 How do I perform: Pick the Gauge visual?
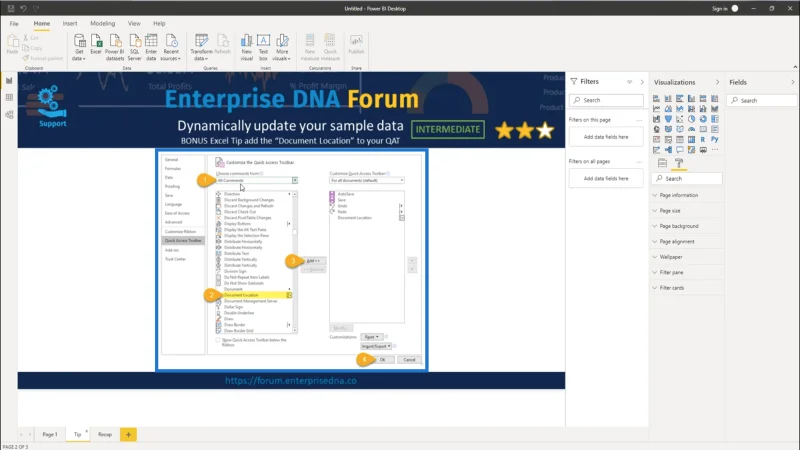(x=691, y=129)
